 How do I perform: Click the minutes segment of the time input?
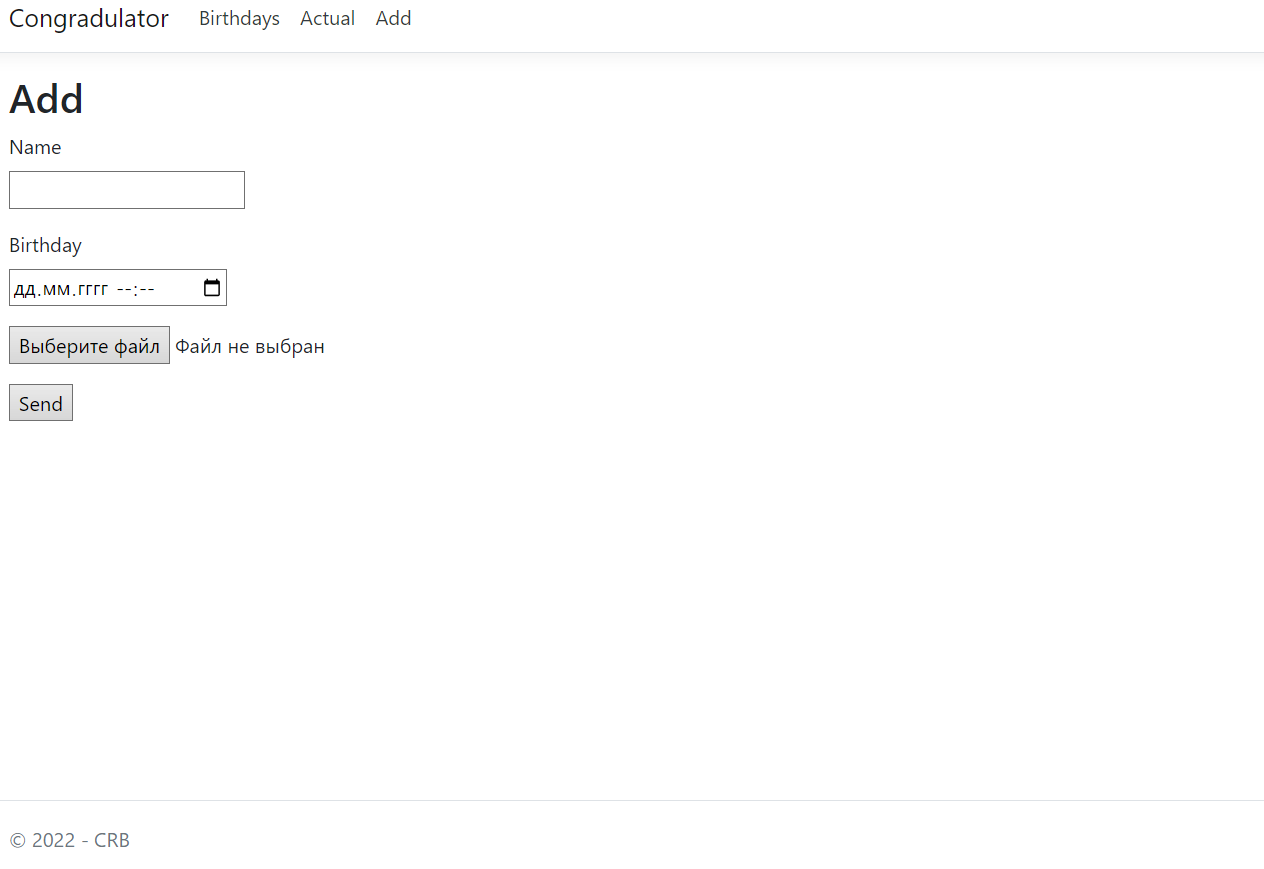[x=148, y=289]
